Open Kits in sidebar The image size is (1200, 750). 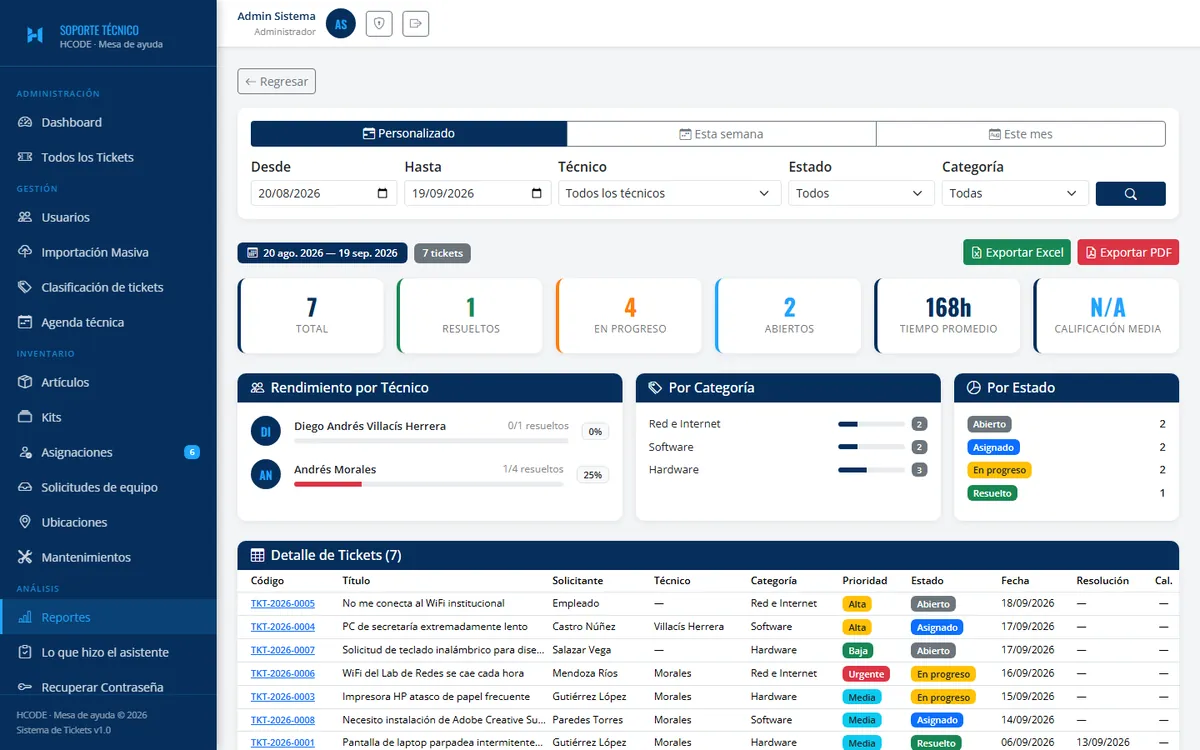click(108, 417)
